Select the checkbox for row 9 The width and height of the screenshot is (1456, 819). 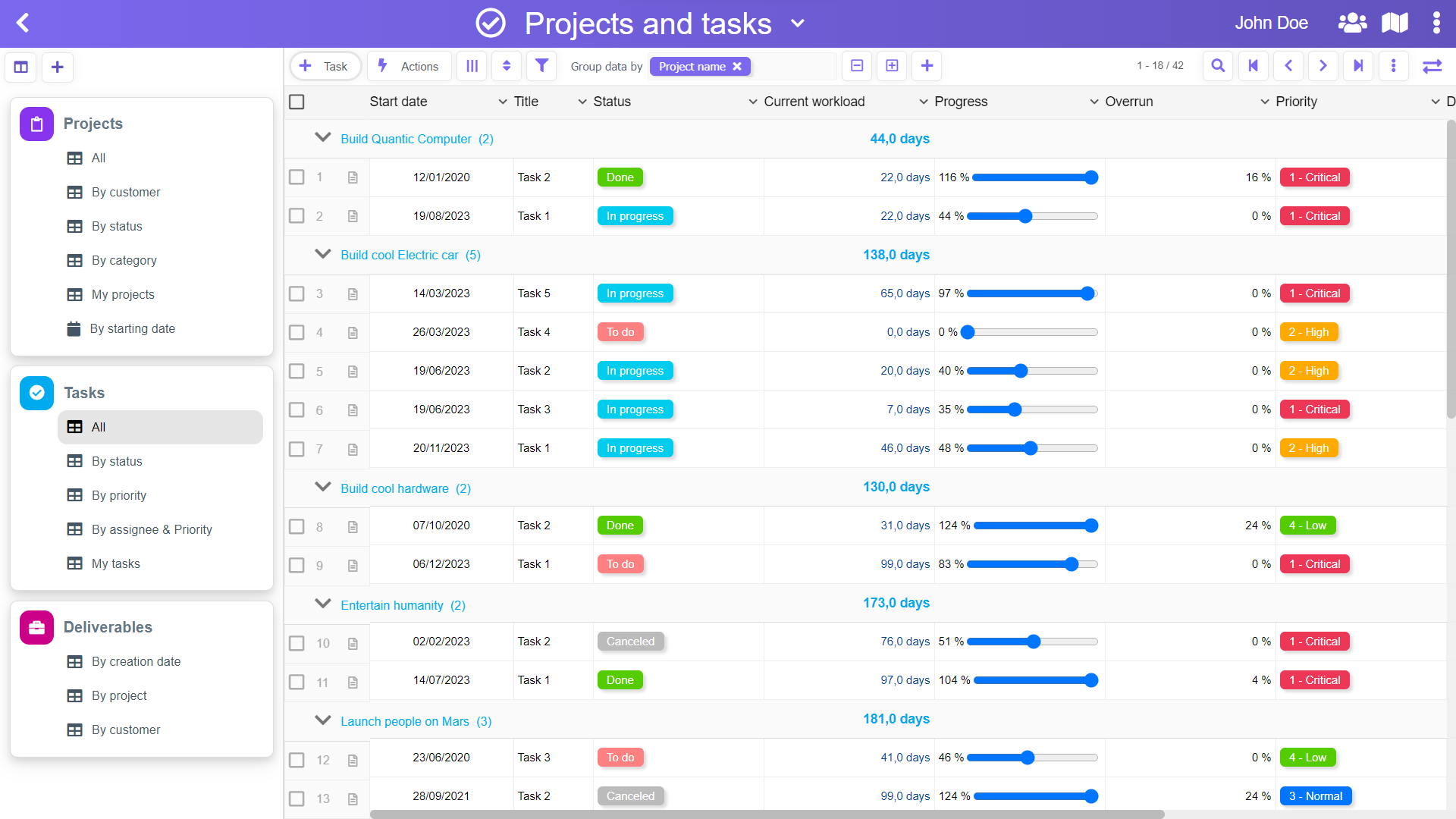(x=297, y=565)
